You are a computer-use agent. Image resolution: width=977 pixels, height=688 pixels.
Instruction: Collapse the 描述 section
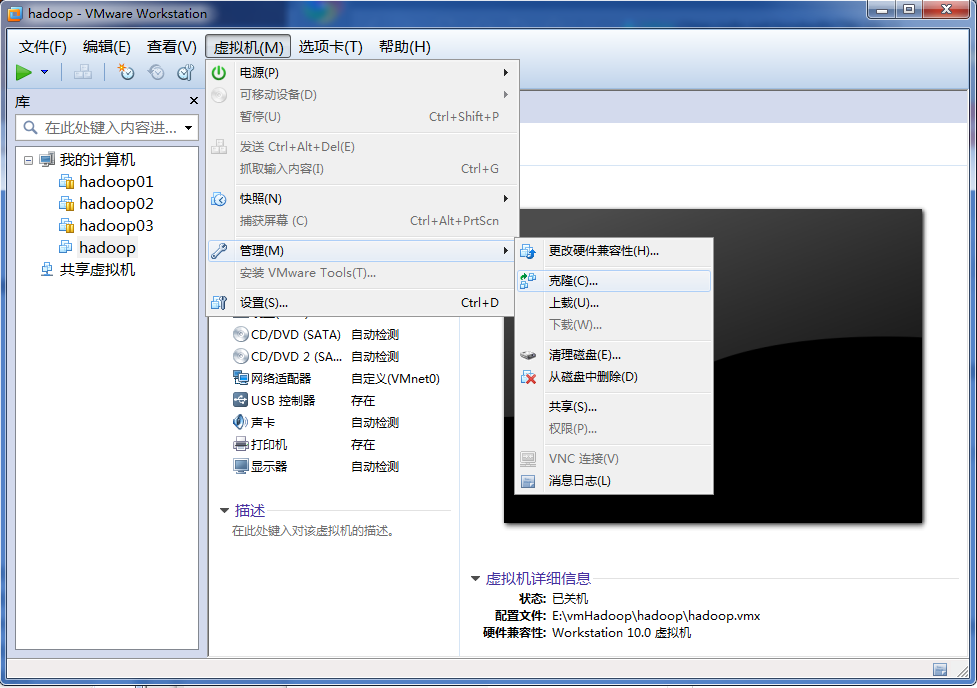click(224, 511)
